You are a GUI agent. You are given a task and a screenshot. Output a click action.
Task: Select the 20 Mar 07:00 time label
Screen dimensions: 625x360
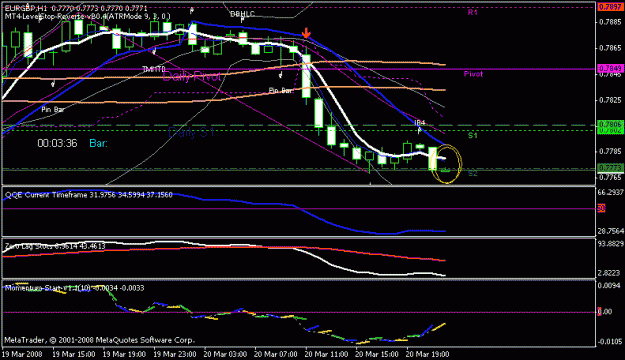pos(276,354)
